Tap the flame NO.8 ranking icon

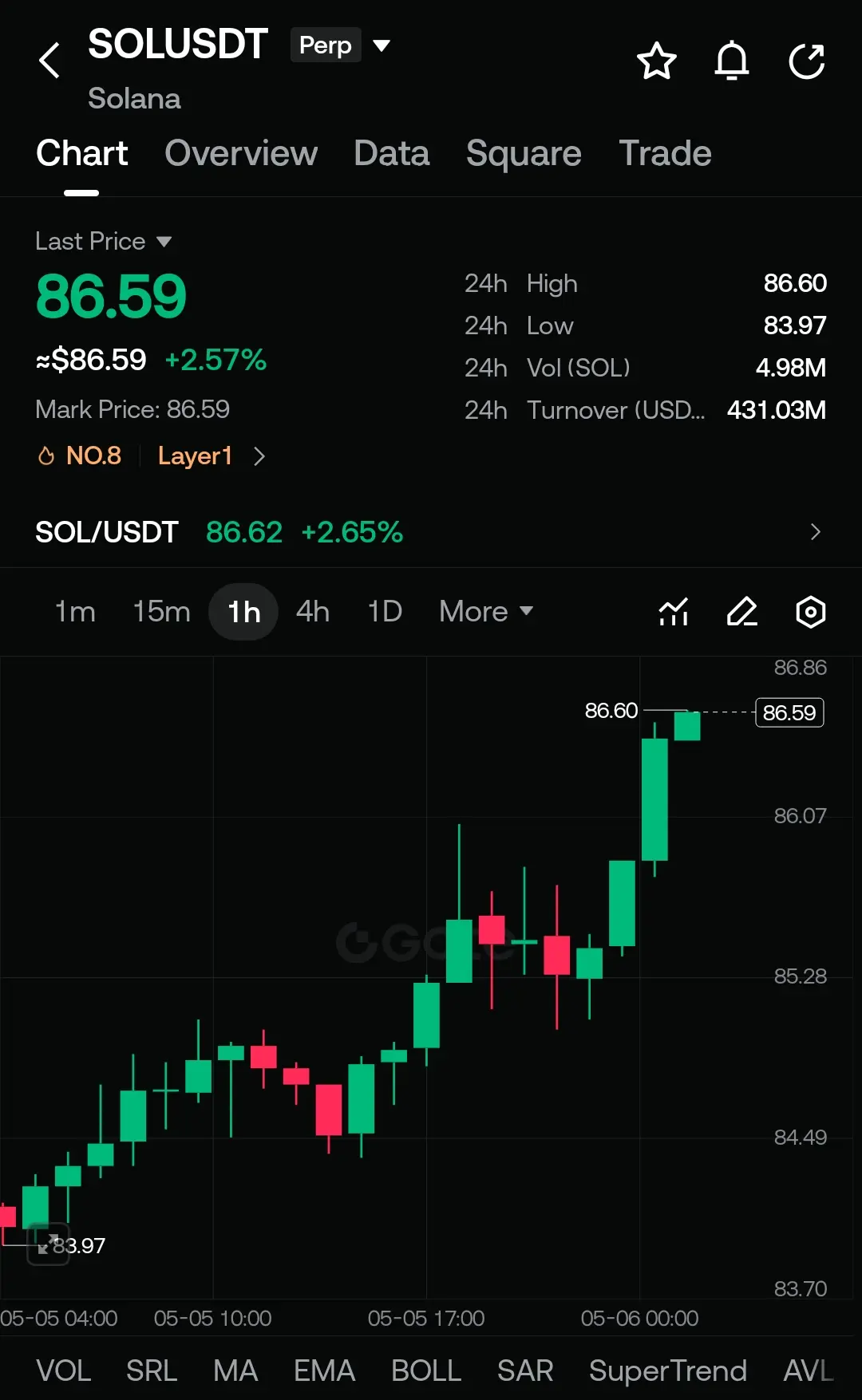(x=46, y=455)
